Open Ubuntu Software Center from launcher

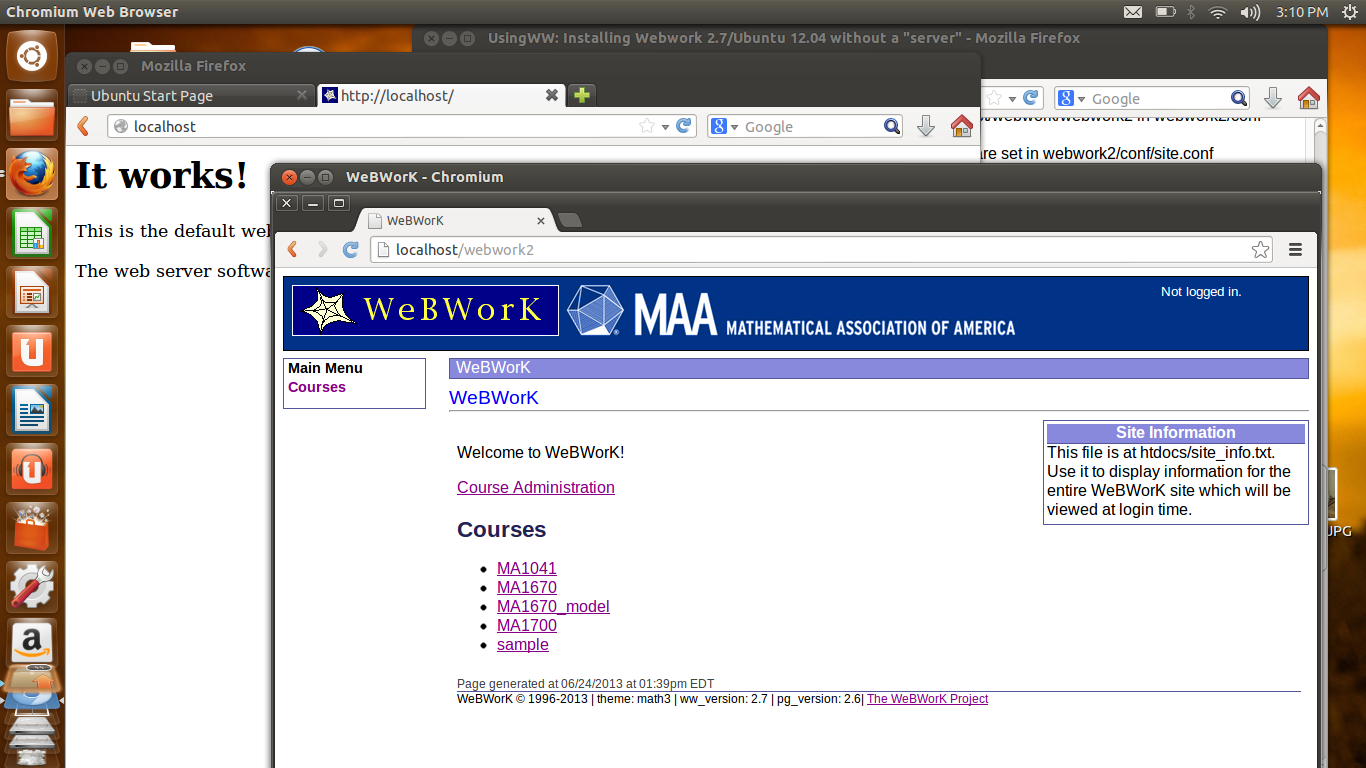(32, 528)
